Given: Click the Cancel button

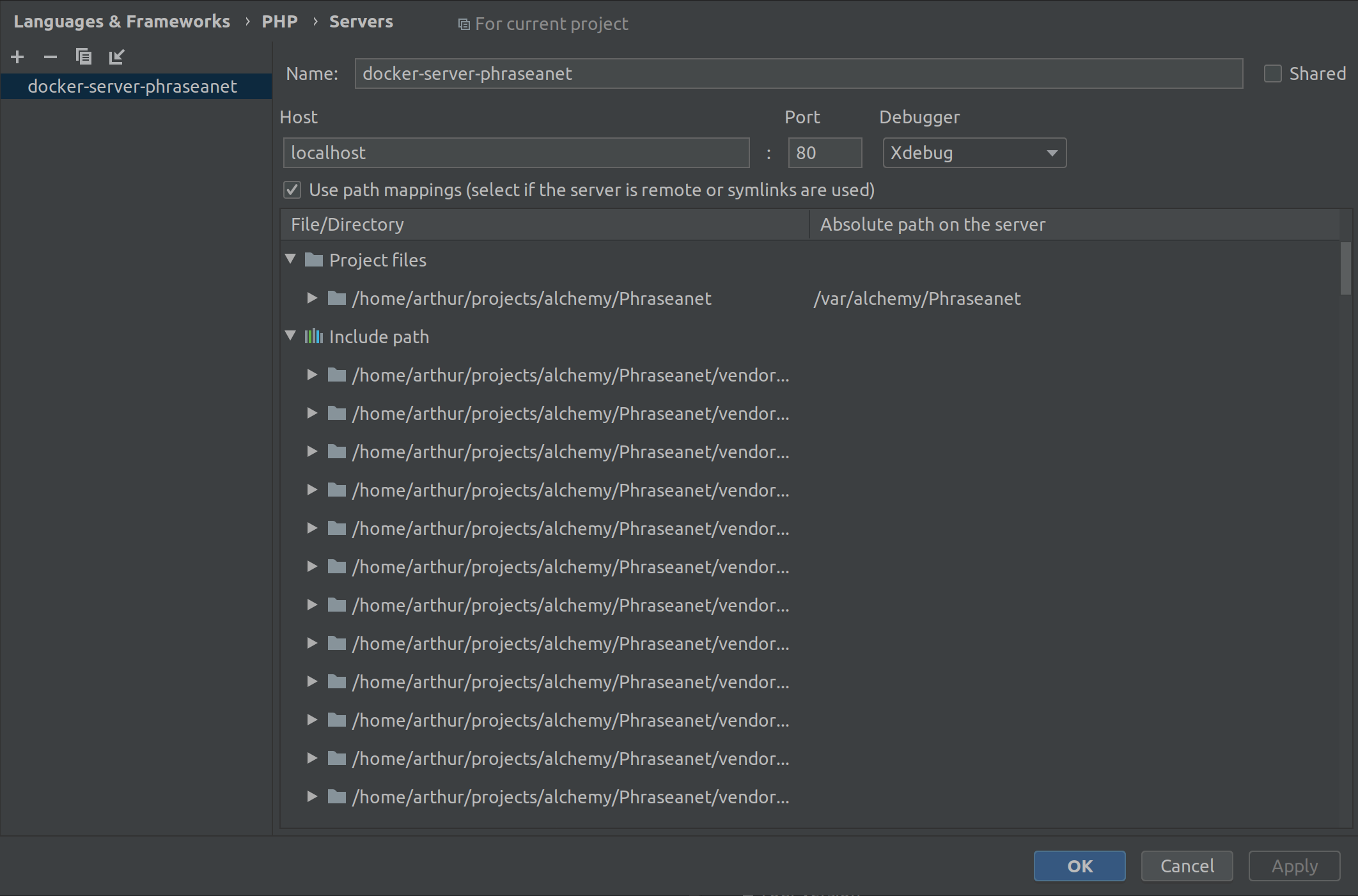Looking at the screenshot, I should [x=1186, y=866].
